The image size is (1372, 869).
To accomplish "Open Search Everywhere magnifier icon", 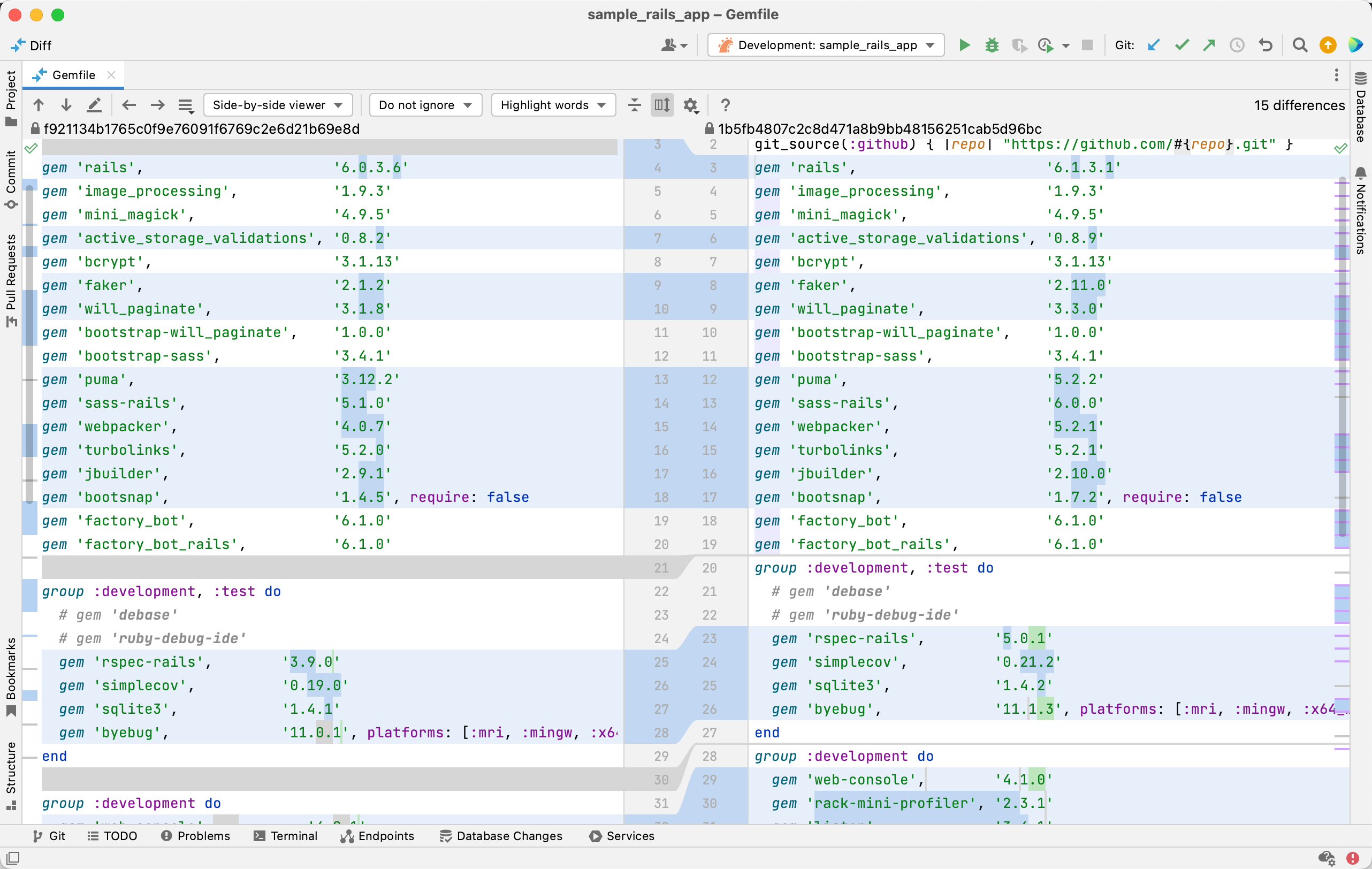I will 1300,45.
